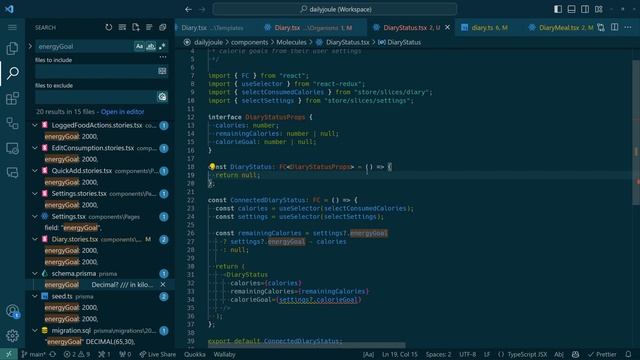Open the Manage gear icon
The image size is (640, 360).
click(12, 336)
